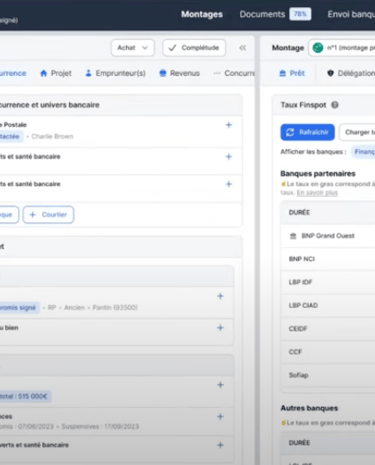Select the LBP CIAD row

point(328,306)
